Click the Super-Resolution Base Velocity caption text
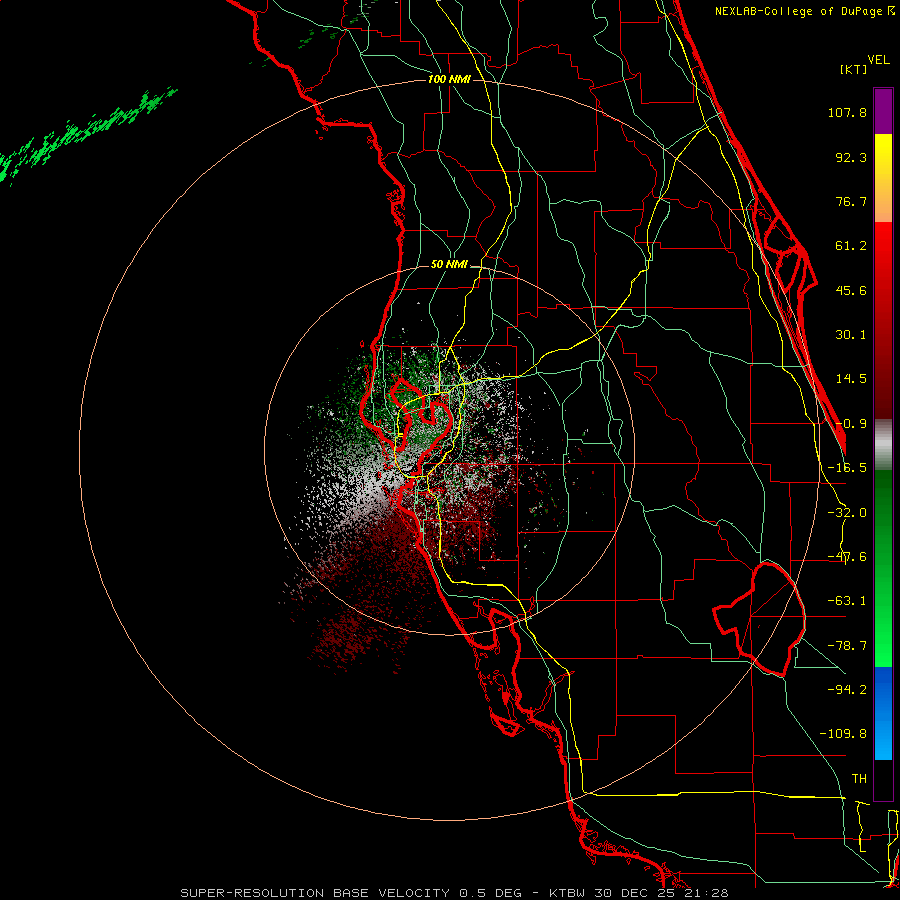Viewport: 900px width, 900px height. point(454,893)
